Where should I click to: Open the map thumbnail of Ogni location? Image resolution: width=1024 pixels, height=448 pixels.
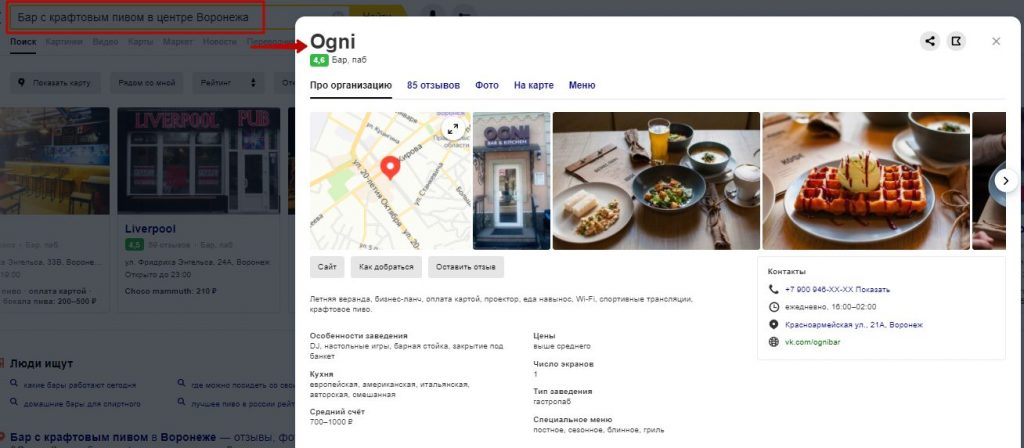[x=391, y=181]
